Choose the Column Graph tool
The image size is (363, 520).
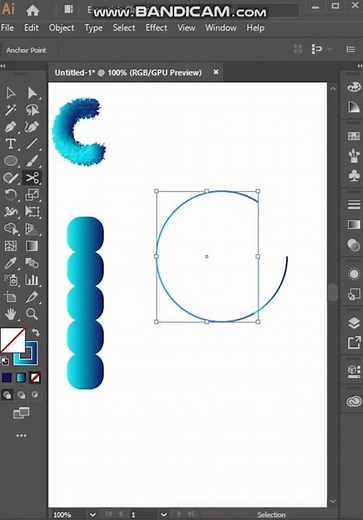32,280
